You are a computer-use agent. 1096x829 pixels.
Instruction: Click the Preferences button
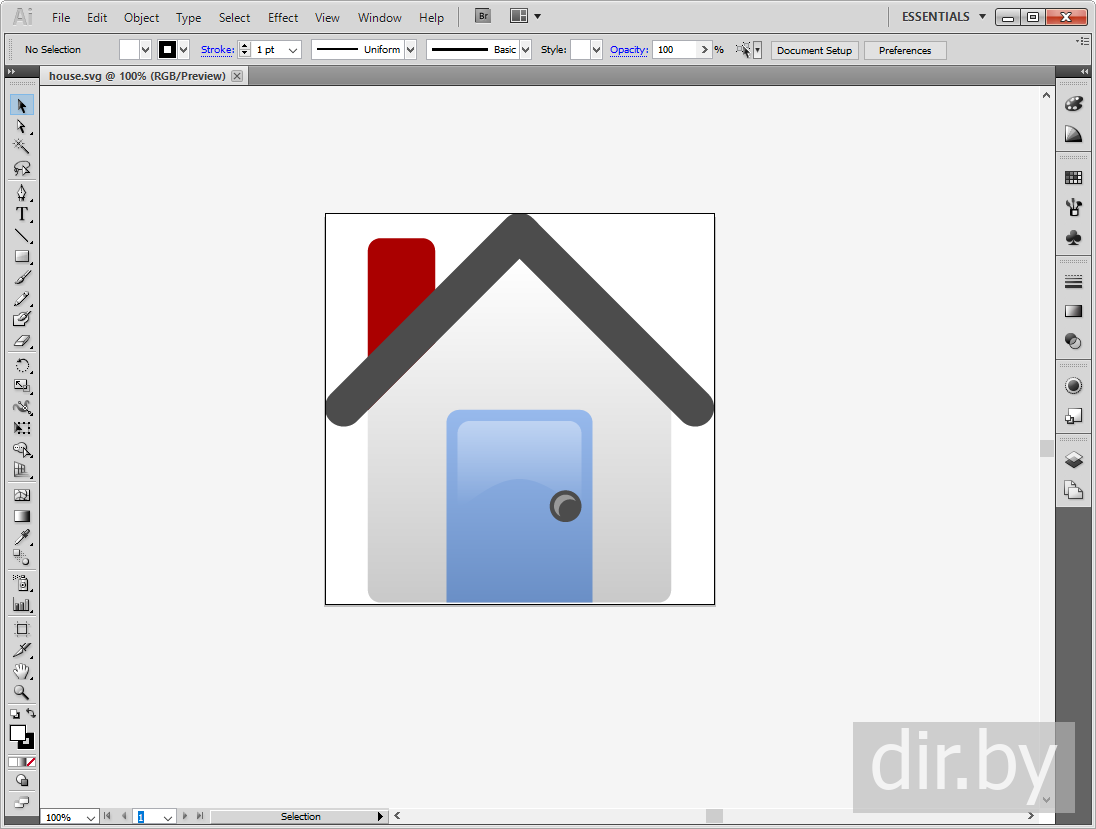coord(905,50)
